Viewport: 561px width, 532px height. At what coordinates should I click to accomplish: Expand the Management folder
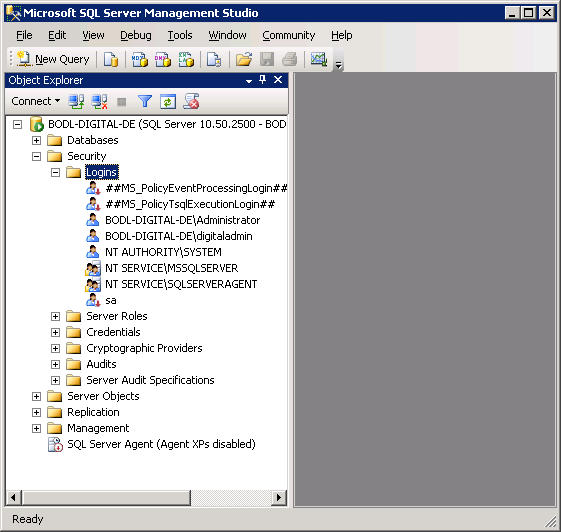pos(36,429)
